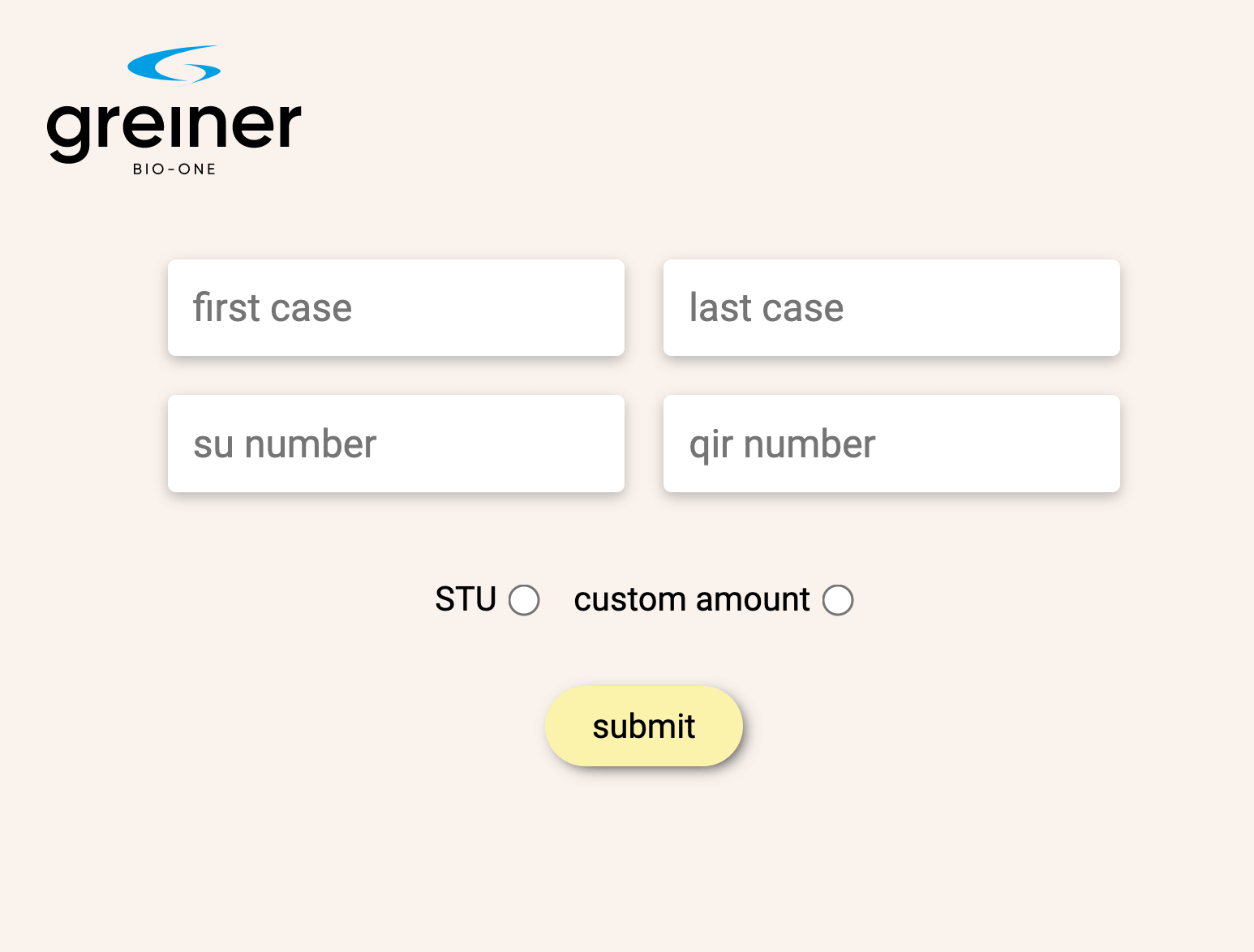The image size is (1254, 952).
Task: Click the STU label text
Action: click(x=466, y=599)
